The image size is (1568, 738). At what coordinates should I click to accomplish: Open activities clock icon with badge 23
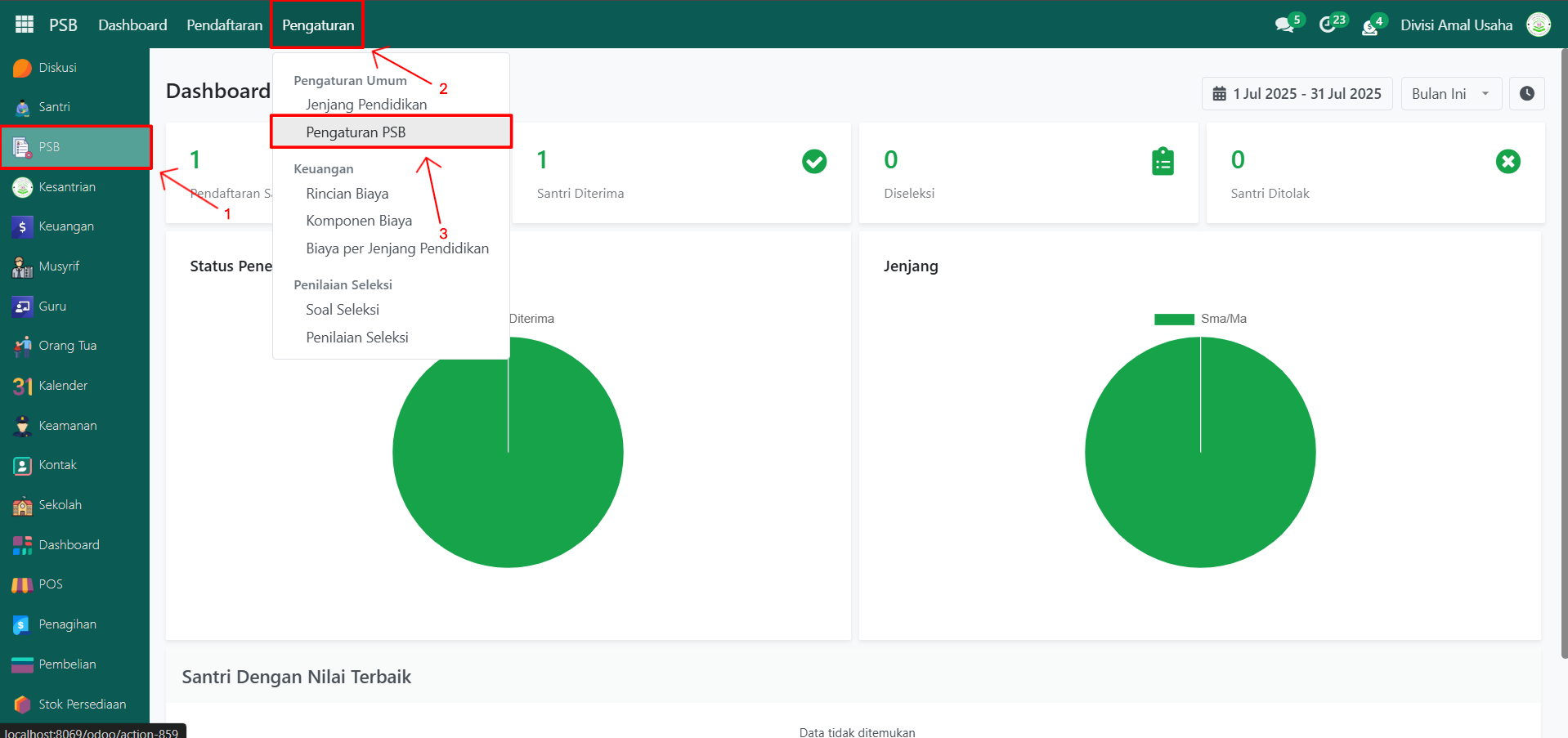(x=1328, y=25)
